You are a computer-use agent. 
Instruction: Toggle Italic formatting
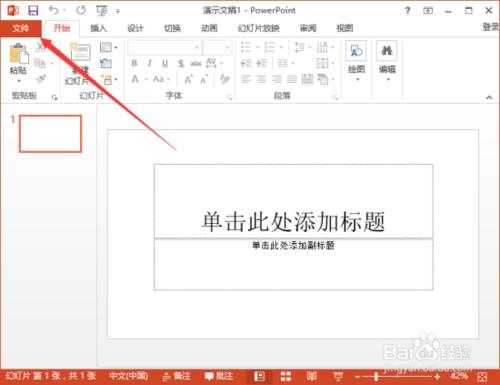point(150,63)
